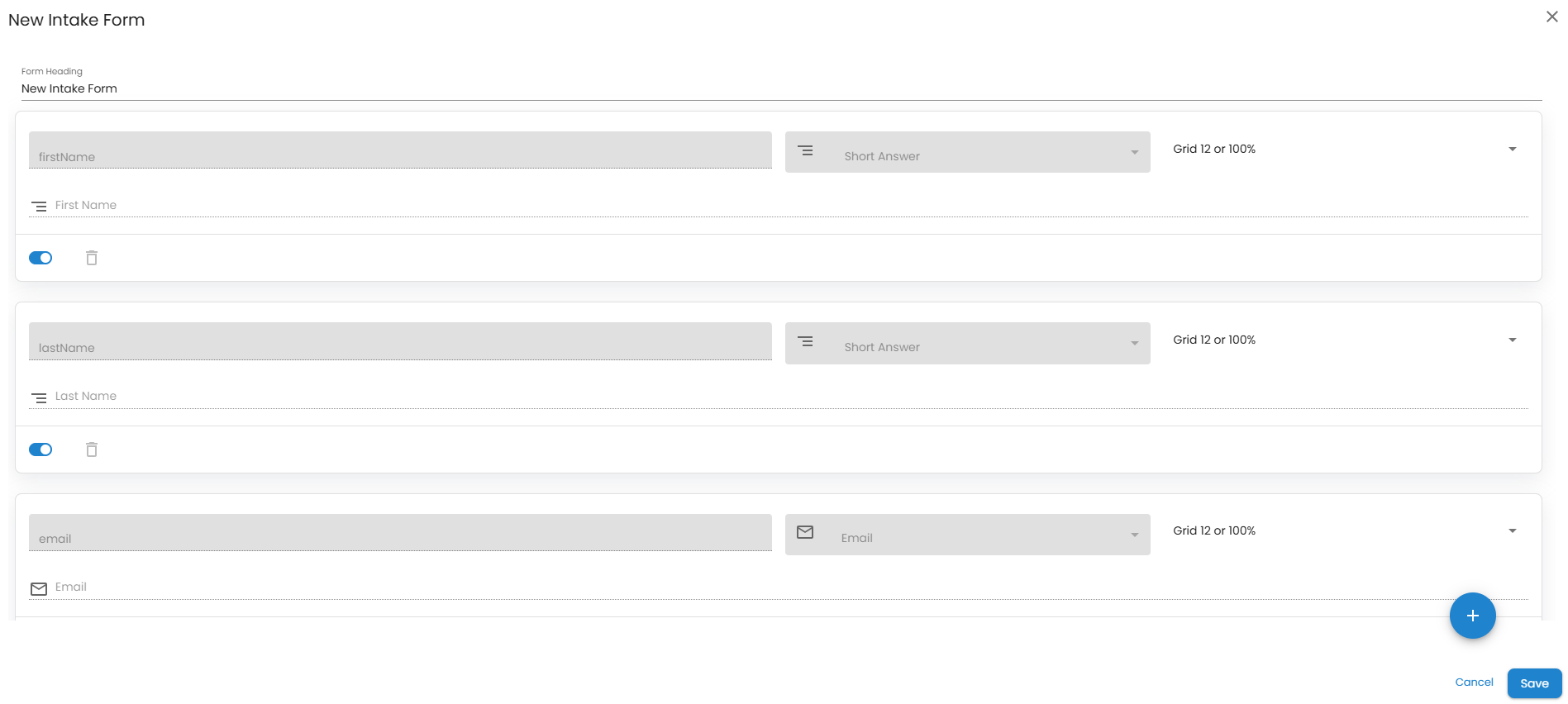Screen dimensions: 1568x704
Task: Toggle the lastName field switch off
Action: (41, 450)
